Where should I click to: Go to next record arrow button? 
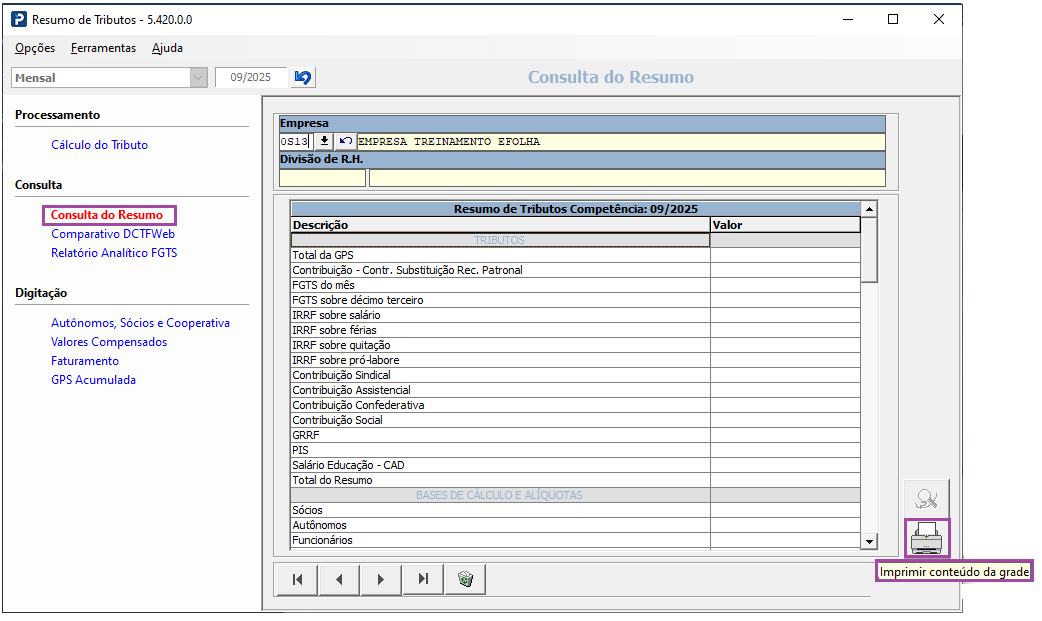pyautogui.click(x=381, y=579)
